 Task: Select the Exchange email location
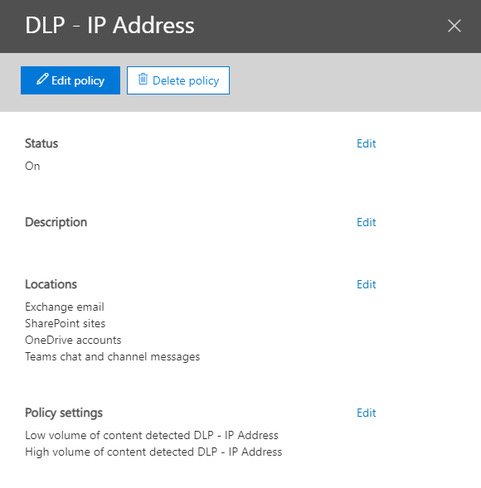[65, 307]
